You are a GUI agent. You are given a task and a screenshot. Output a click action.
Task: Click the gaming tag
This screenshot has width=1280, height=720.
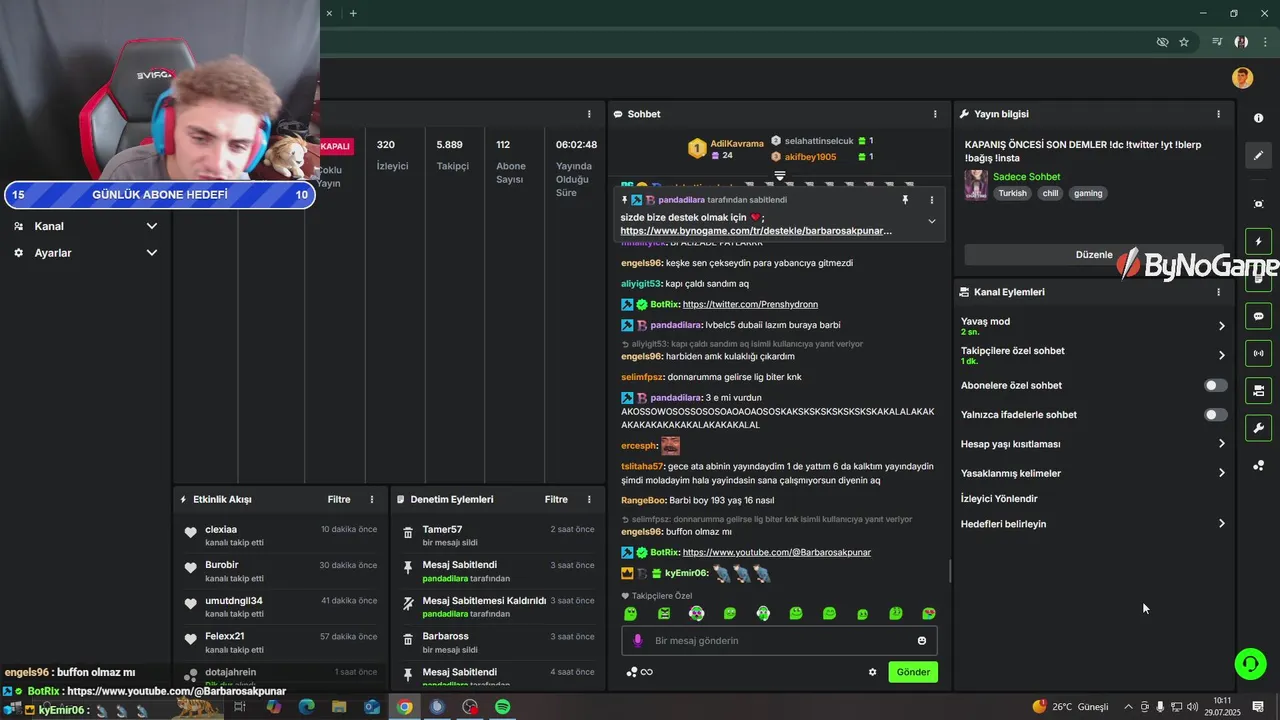point(1088,193)
